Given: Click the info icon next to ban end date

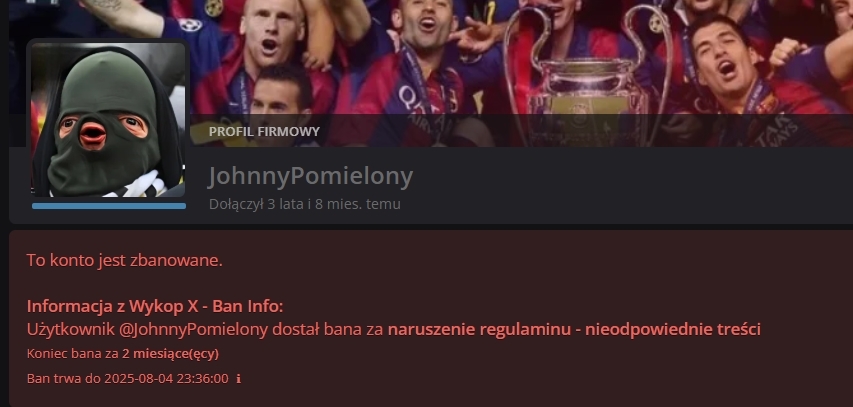Looking at the screenshot, I should coord(238,379).
